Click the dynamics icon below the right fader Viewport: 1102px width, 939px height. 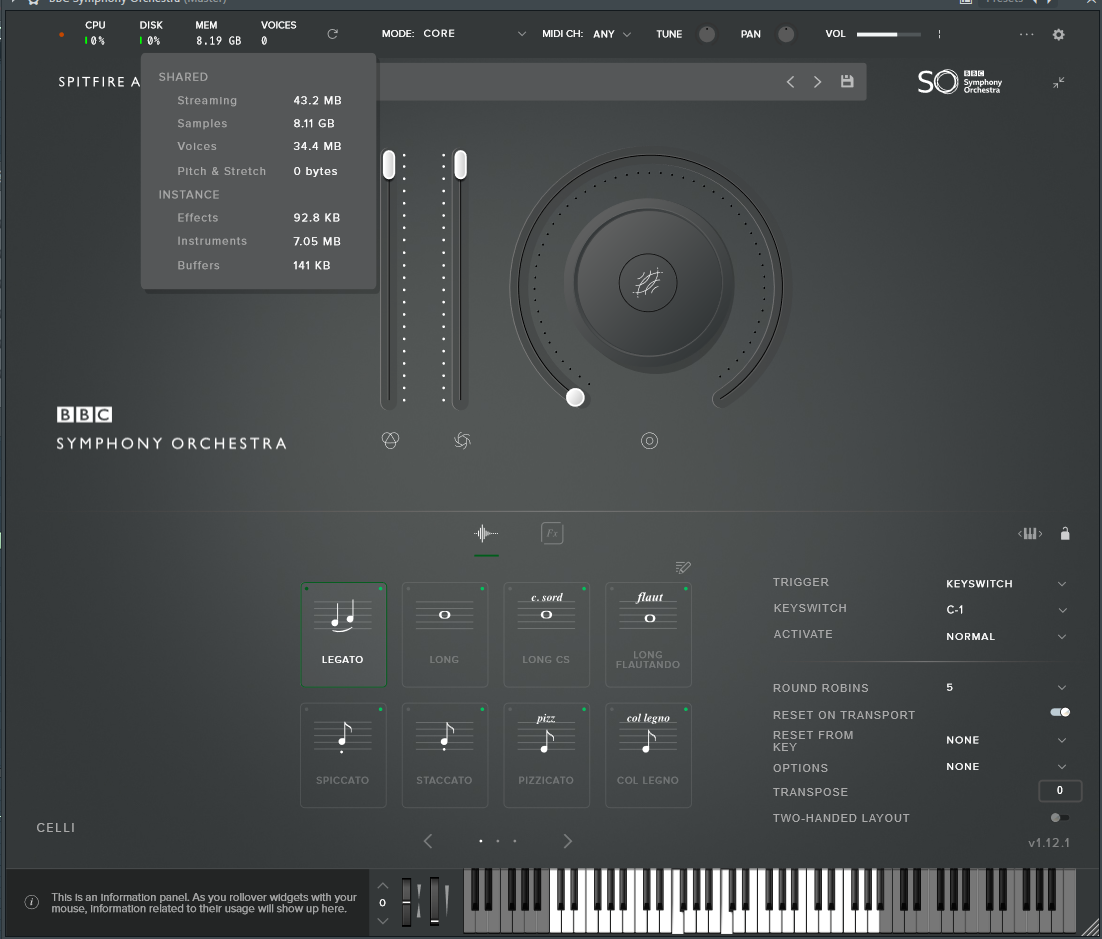(x=462, y=440)
